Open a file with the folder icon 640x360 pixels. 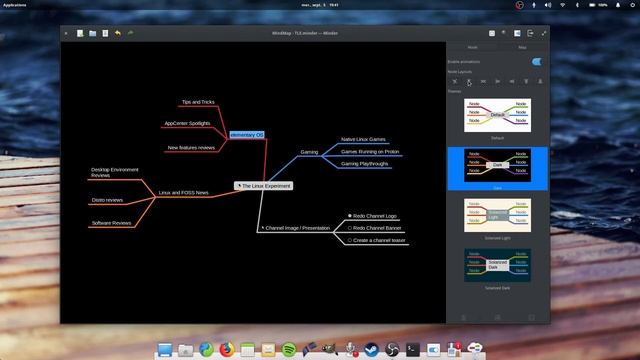pyautogui.click(x=93, y=33)
